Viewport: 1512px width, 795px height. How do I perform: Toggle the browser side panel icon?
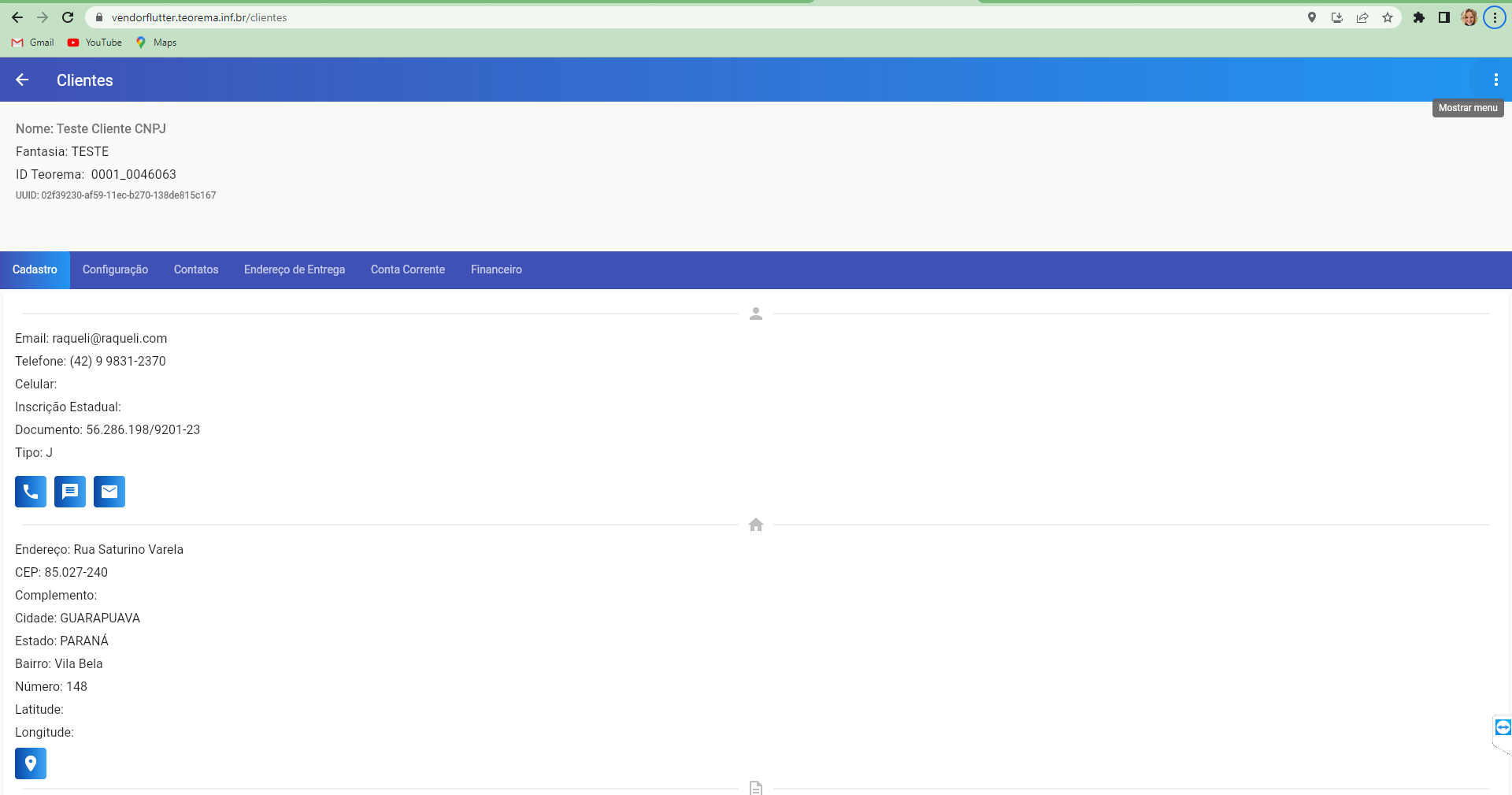point(1444,17)
